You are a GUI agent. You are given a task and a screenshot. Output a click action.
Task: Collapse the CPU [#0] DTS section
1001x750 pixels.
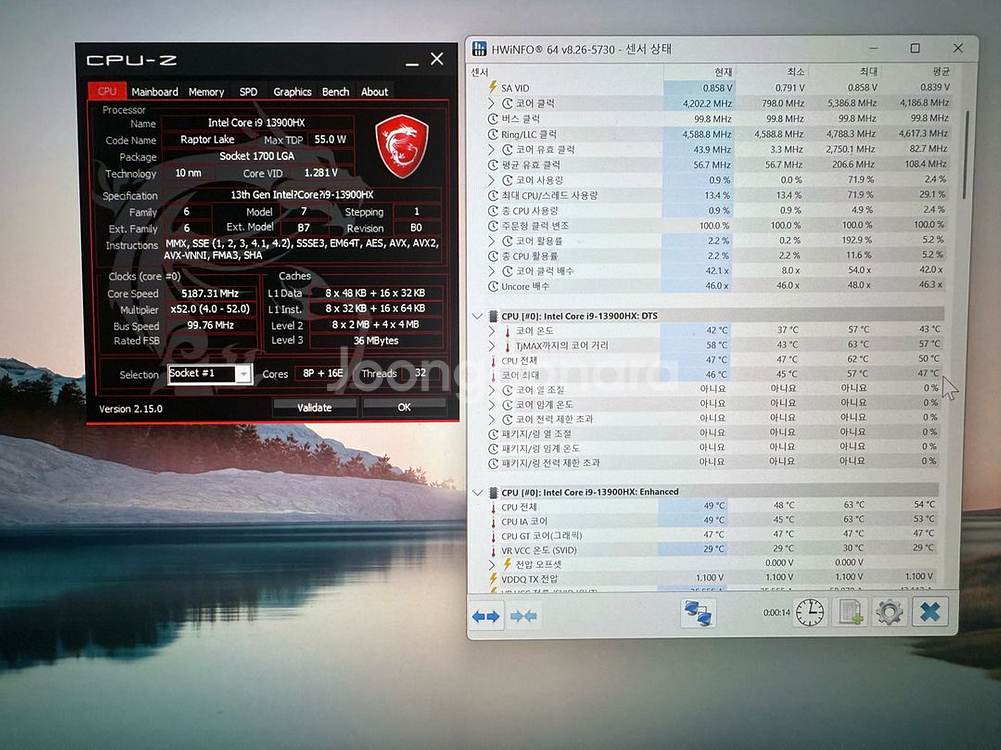pos(477,316)
